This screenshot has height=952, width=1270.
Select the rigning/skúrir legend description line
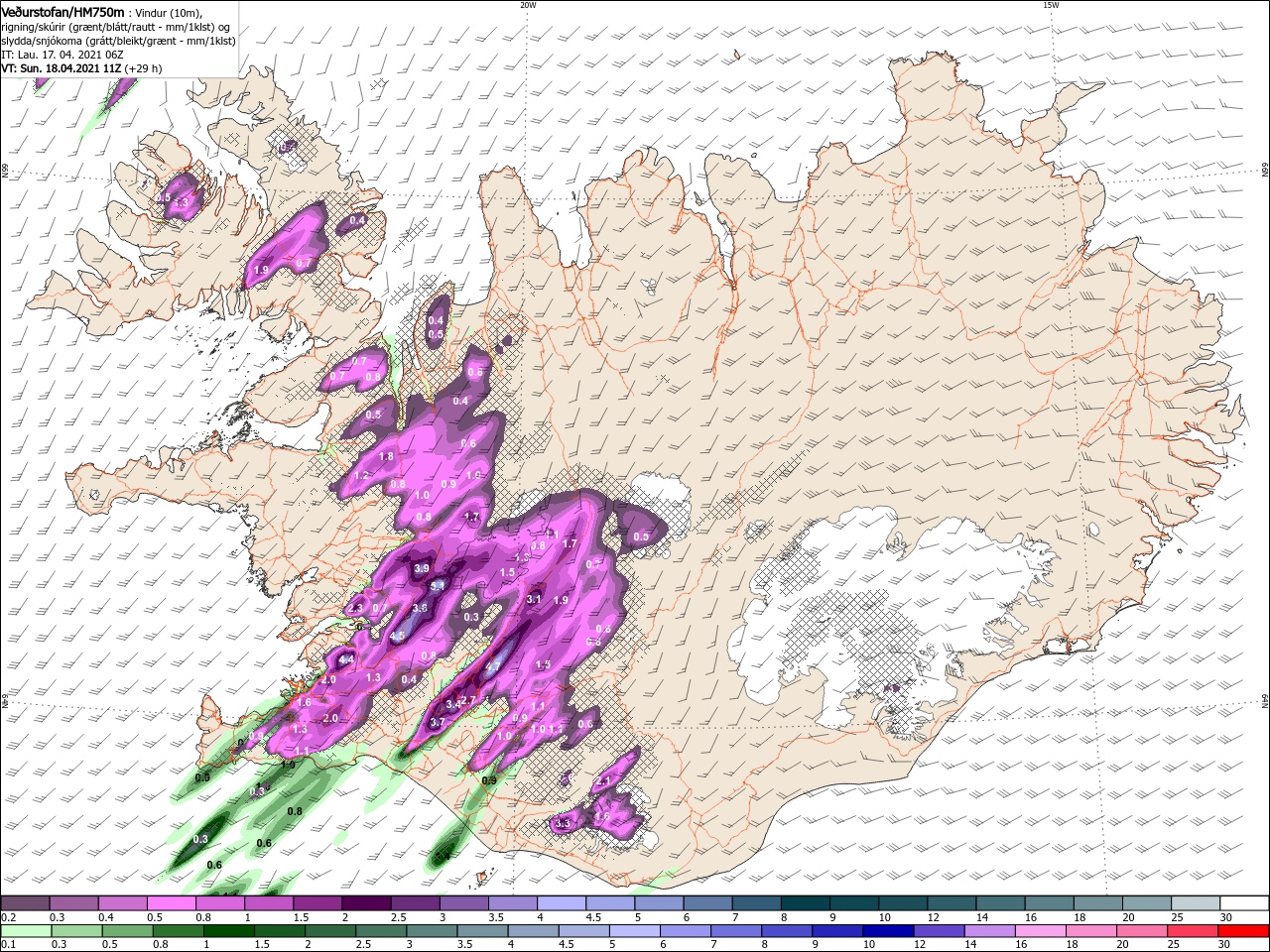(x=115, y=26)
